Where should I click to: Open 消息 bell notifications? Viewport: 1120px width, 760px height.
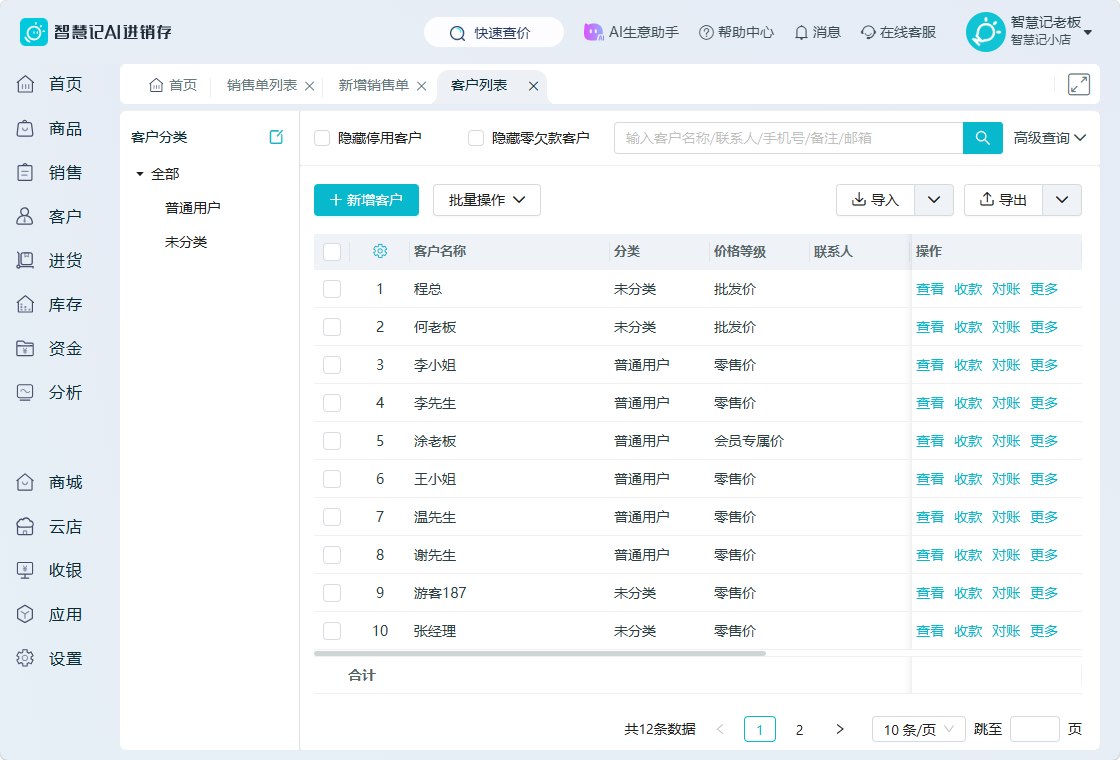click(x=801, y=32)
